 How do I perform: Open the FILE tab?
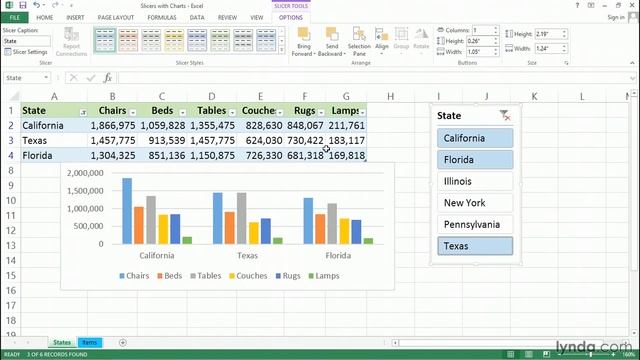[x=15, y=18]
